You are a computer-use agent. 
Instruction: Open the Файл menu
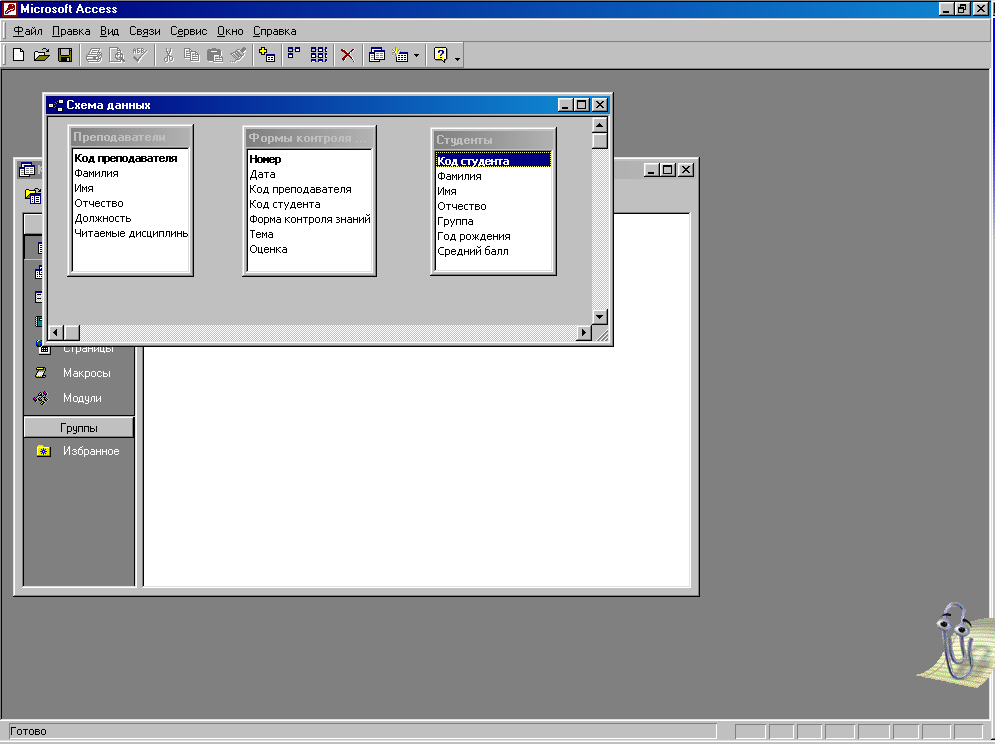pos(28,31)
